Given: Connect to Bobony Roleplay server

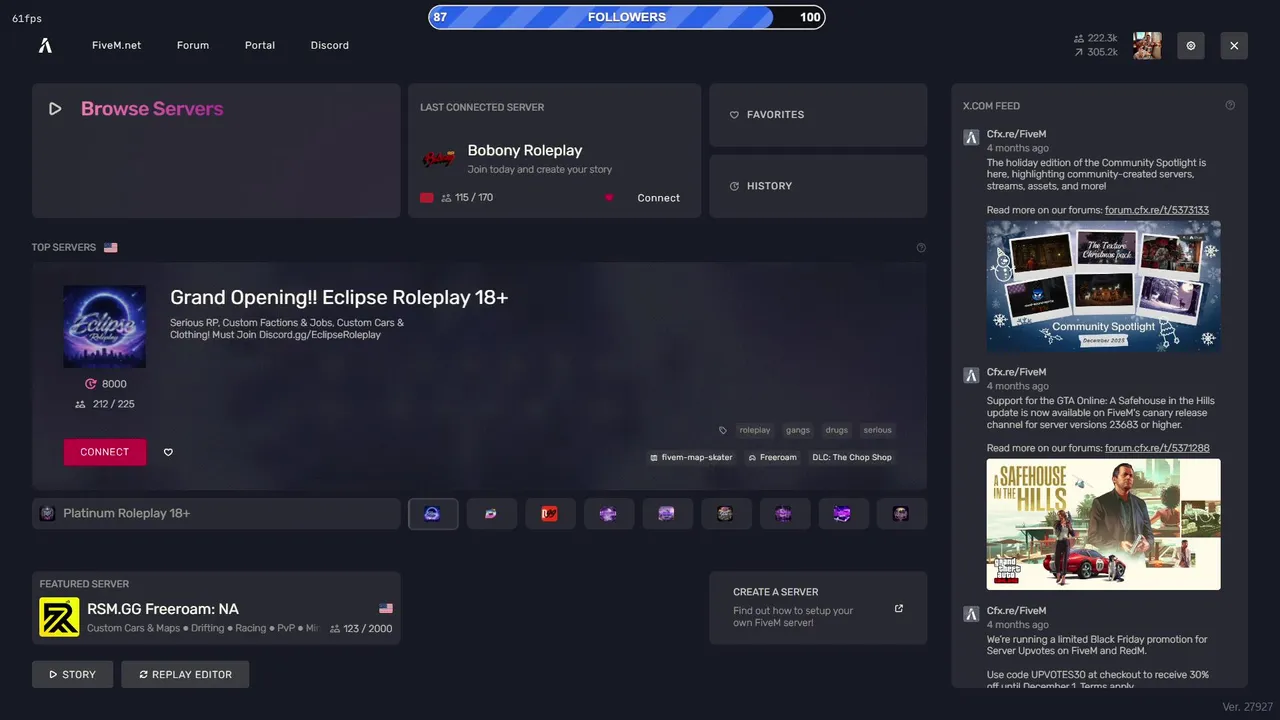Looking at the screenshot, I should [x=659, y=198].
